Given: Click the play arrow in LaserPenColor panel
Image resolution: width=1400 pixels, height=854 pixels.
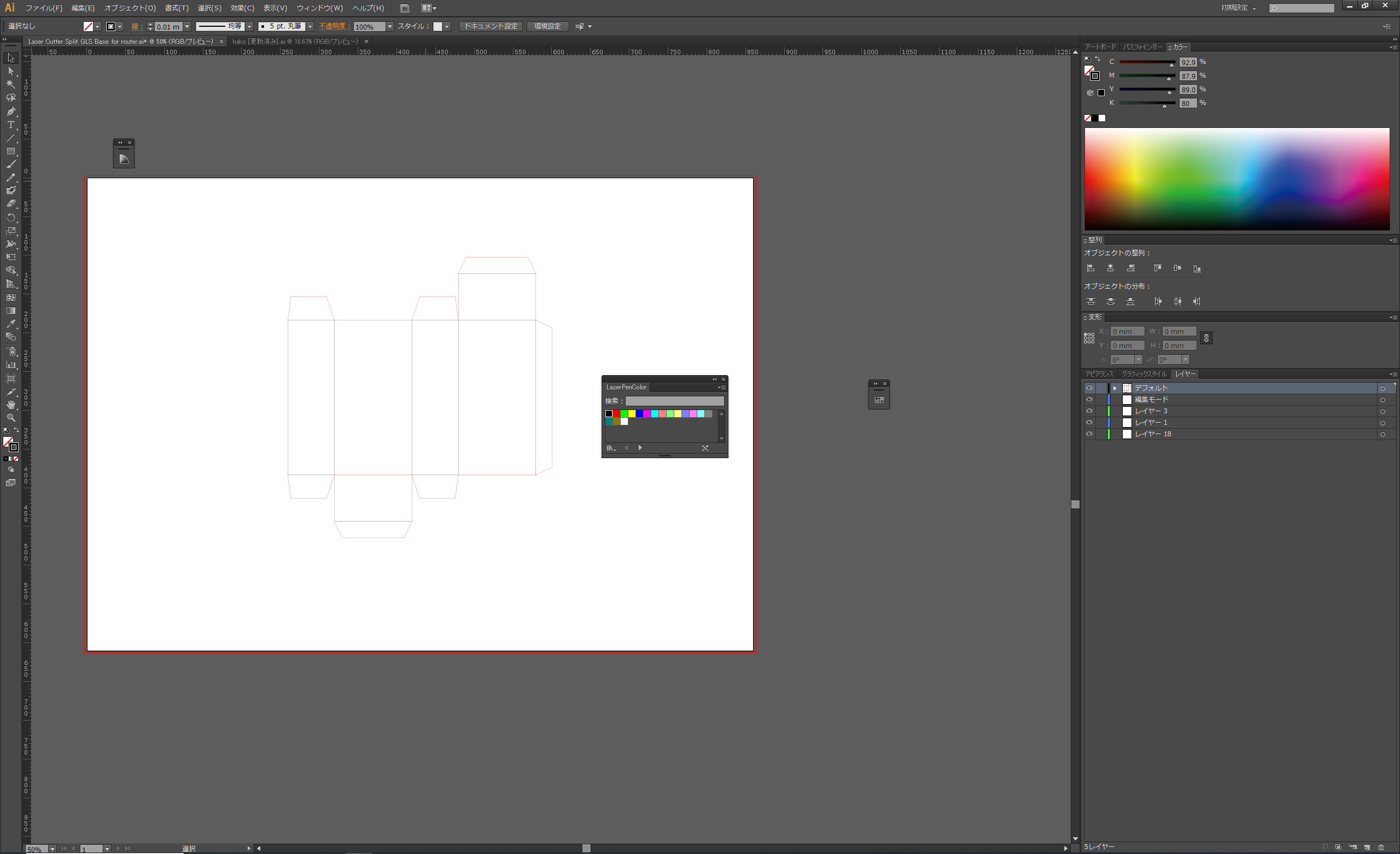Looking at the screenshot, I should click(x=640, y=448).
